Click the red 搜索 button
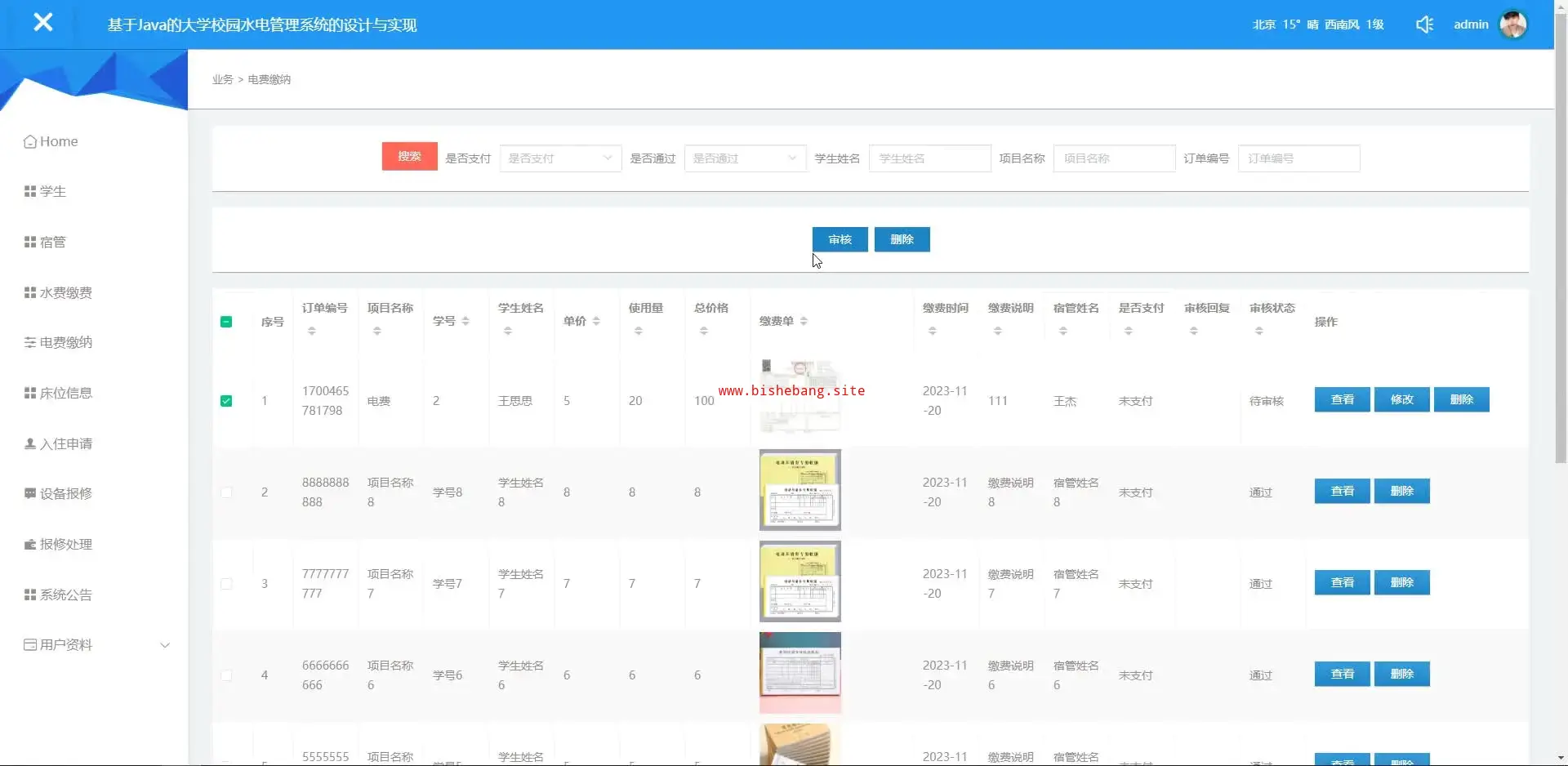The image size is (1568, 766). 409,157
